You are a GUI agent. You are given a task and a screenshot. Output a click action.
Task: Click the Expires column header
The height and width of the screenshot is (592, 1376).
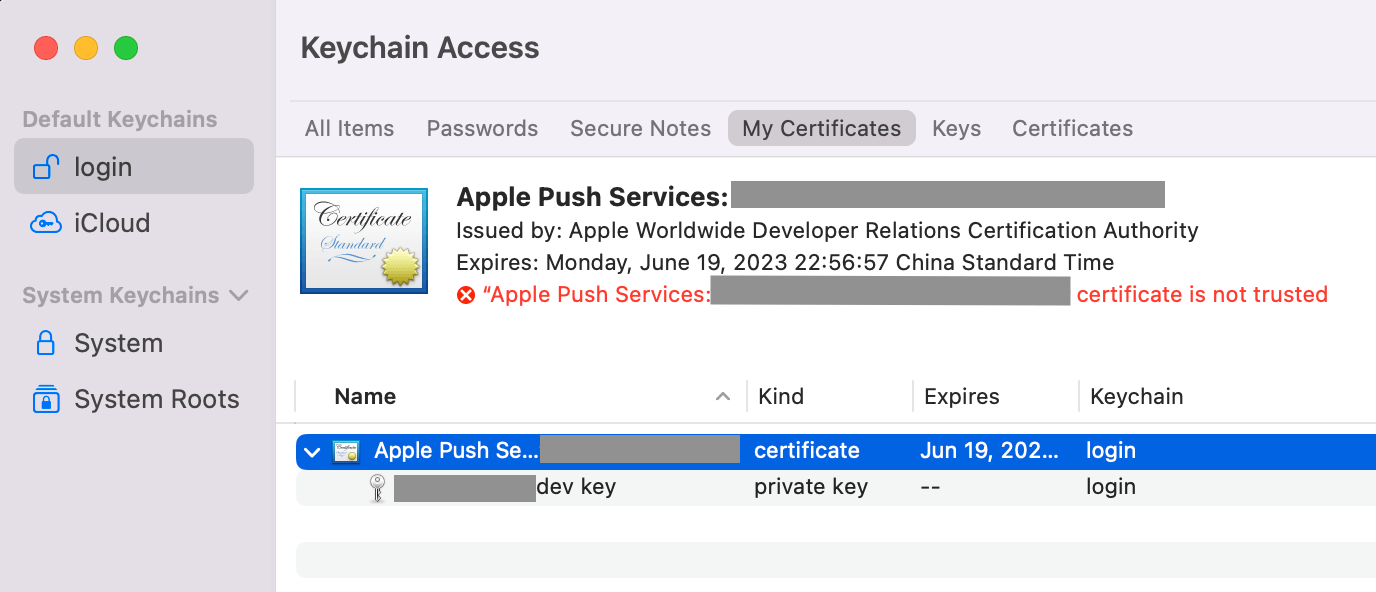point(961,396)
